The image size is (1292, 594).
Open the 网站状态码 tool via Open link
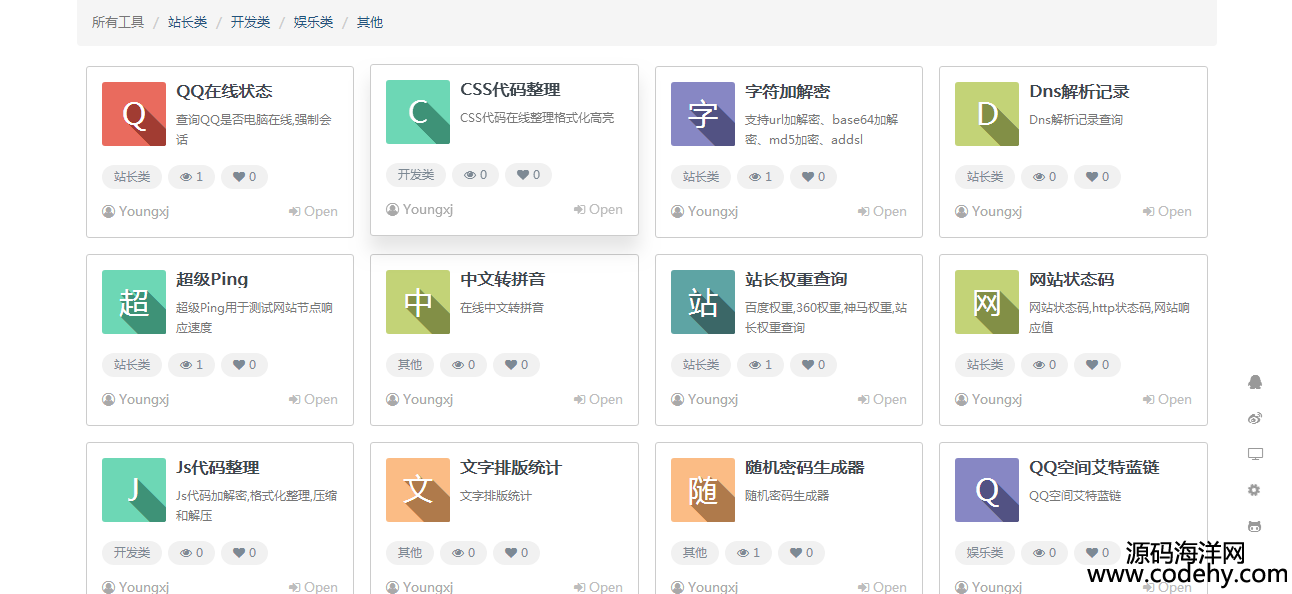(1167, 399)
